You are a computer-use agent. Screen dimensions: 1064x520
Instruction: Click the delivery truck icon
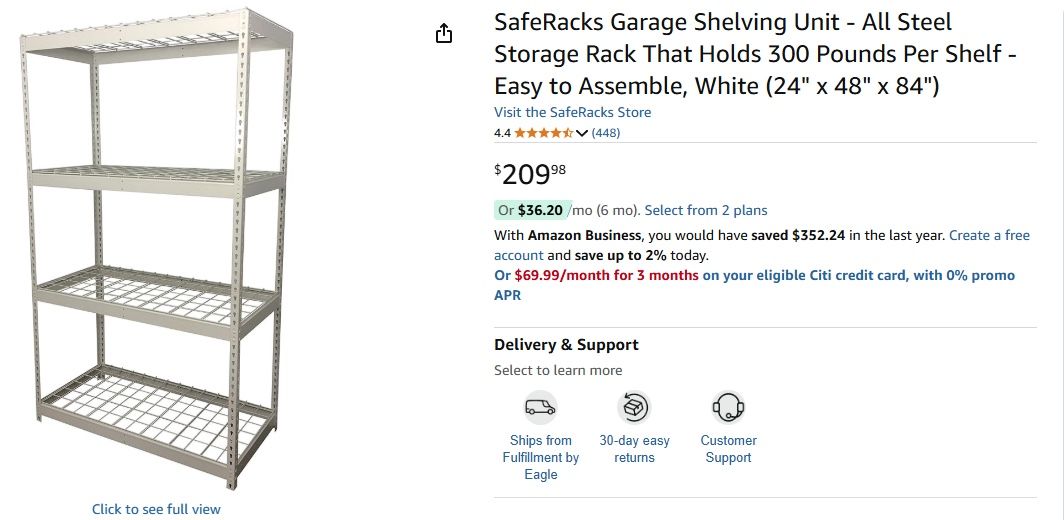(540, 407)
